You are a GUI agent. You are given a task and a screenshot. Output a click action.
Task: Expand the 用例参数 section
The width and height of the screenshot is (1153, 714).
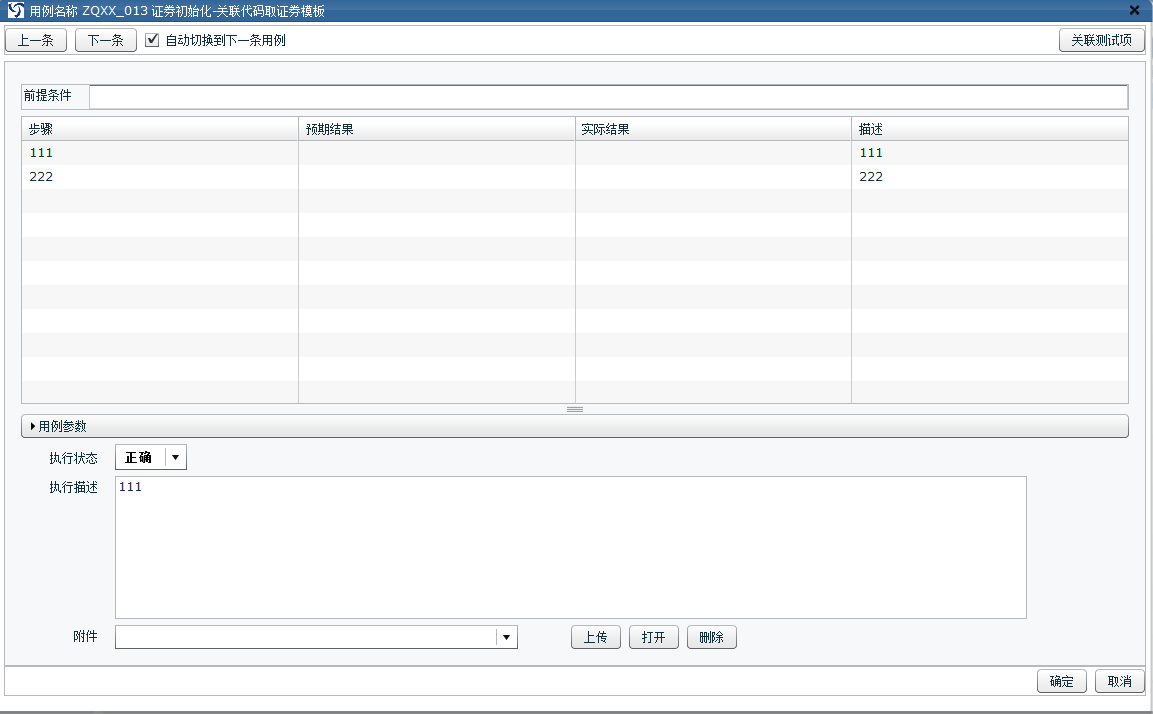click(62, 426)
